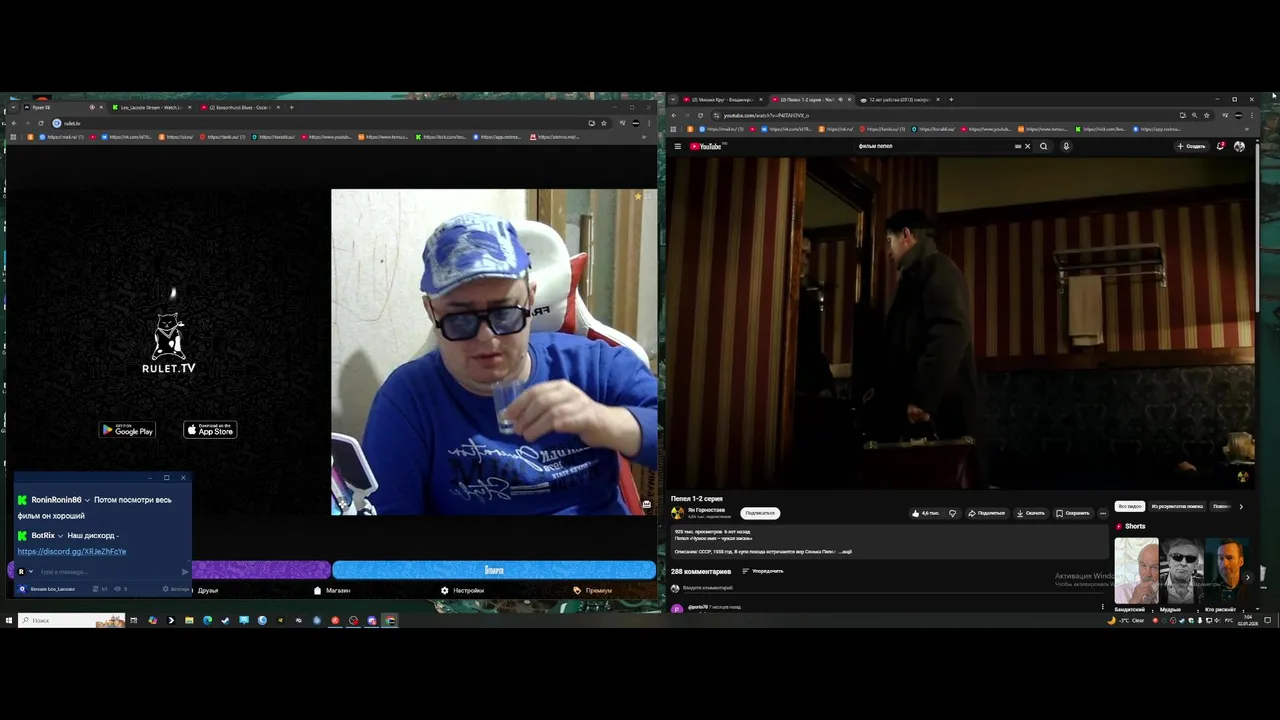The width and height of the screenshot is (1280, 720).
Task: Click YouTube address bar URL
Action: click(x=765, y=115)
